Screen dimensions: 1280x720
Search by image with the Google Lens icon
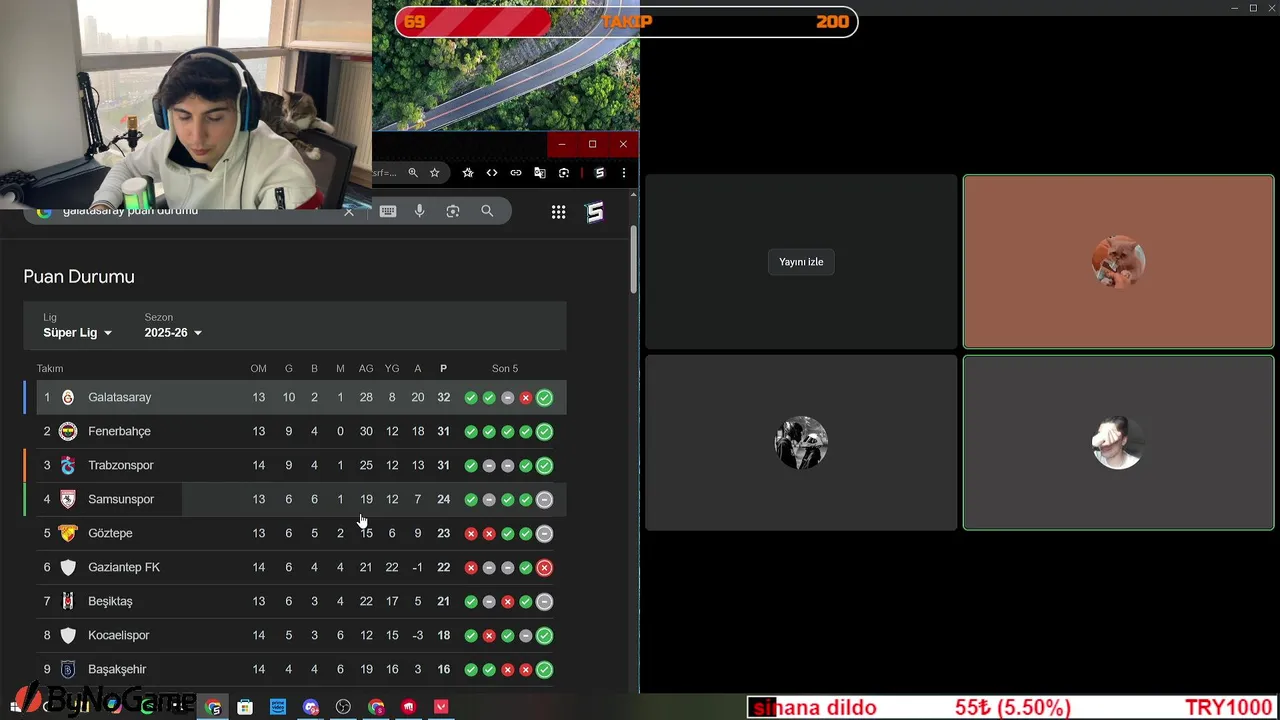453,211
